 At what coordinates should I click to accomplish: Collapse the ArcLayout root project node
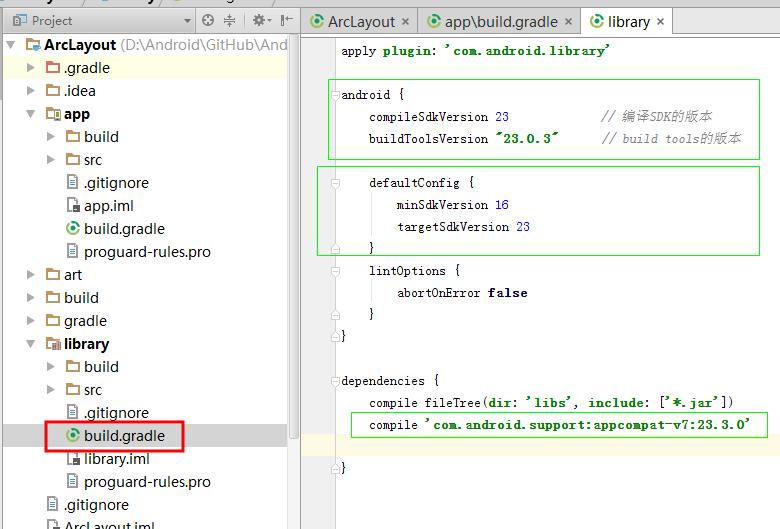coord(11,45)
